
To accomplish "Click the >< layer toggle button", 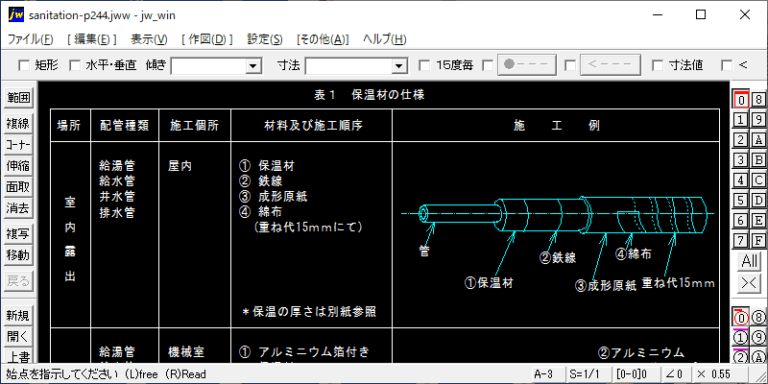I will tap(750, 282).
